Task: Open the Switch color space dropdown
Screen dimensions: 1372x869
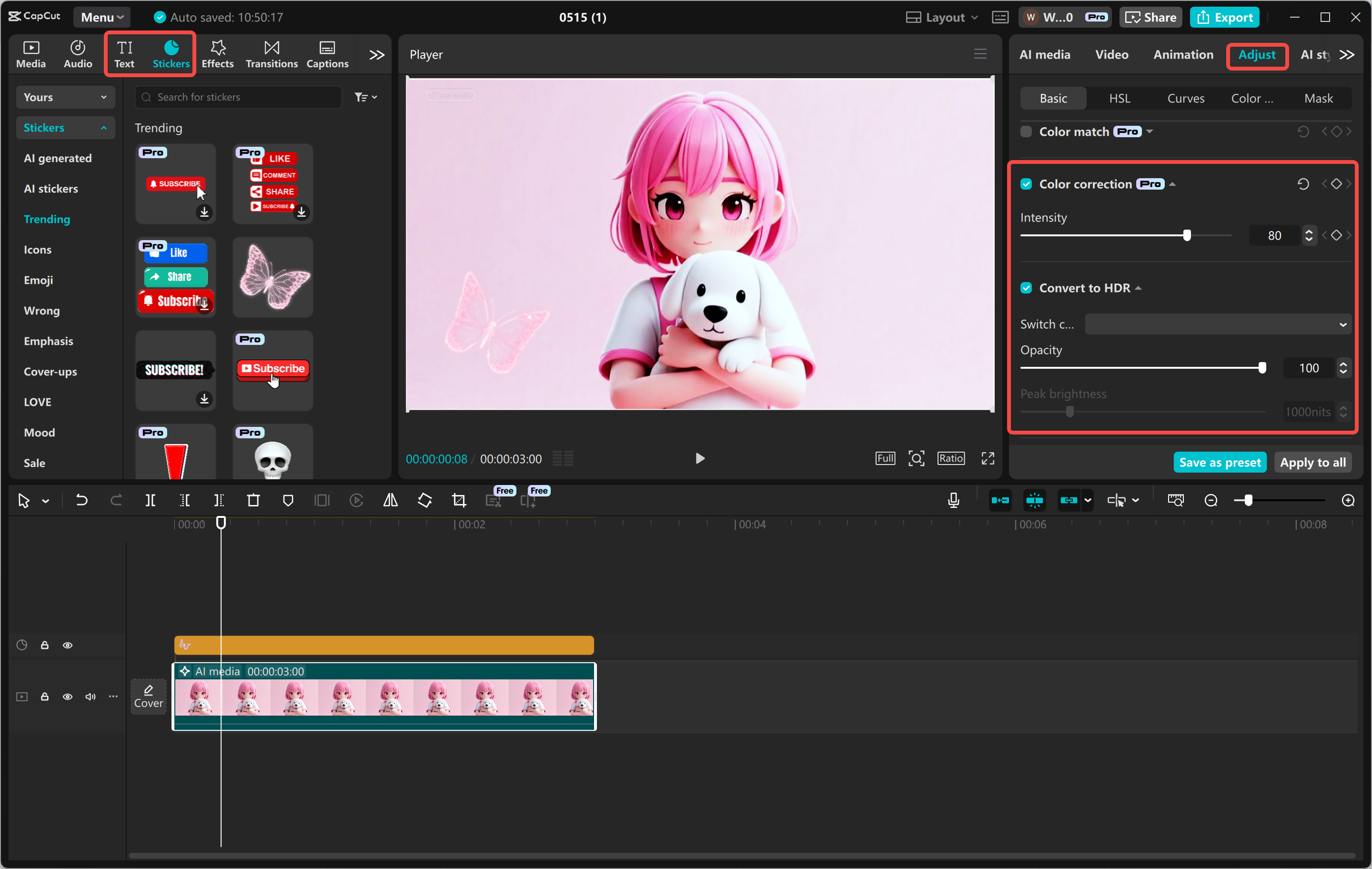Action: [x=1218, y=324]
